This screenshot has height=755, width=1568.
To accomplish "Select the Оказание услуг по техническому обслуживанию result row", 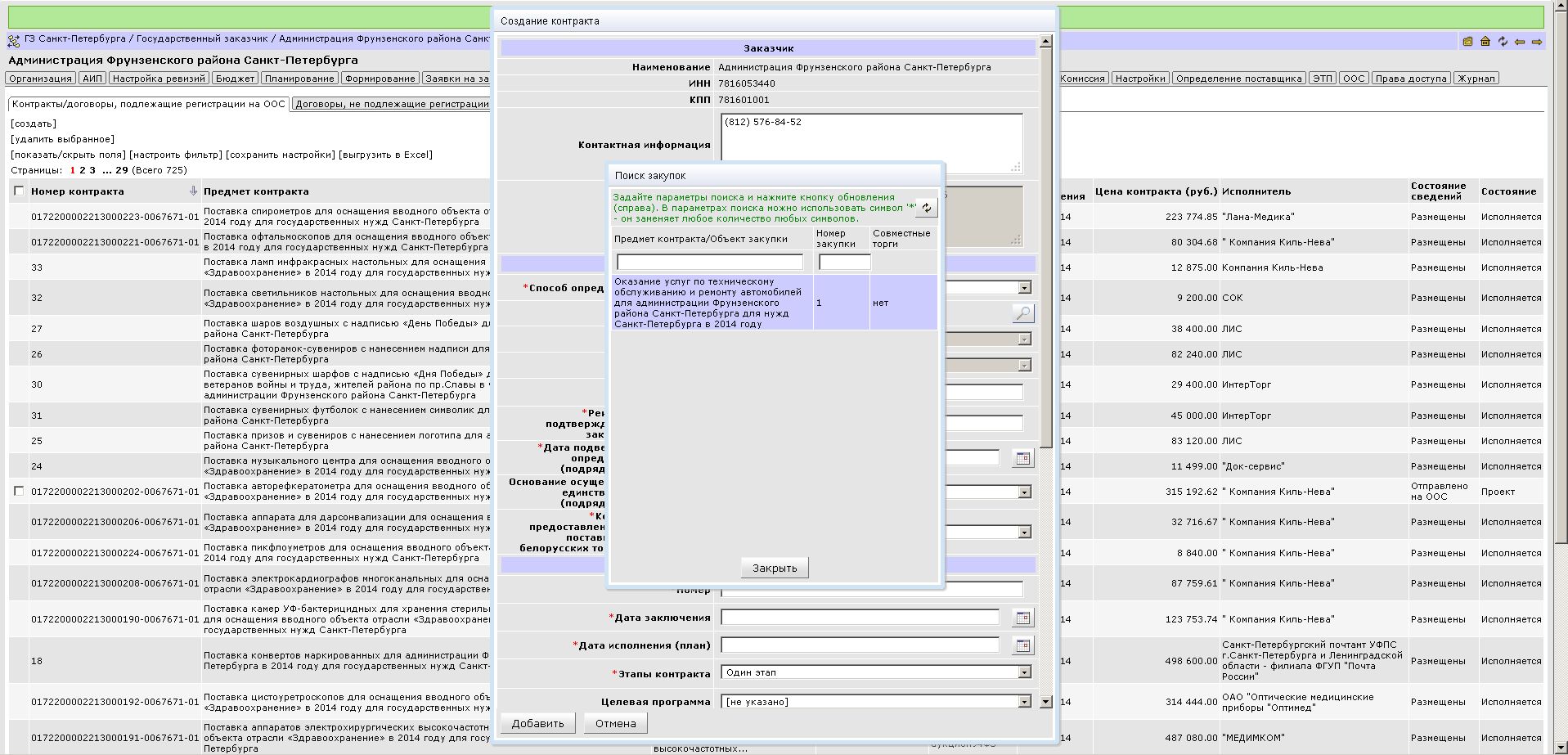I will point(775,303).
